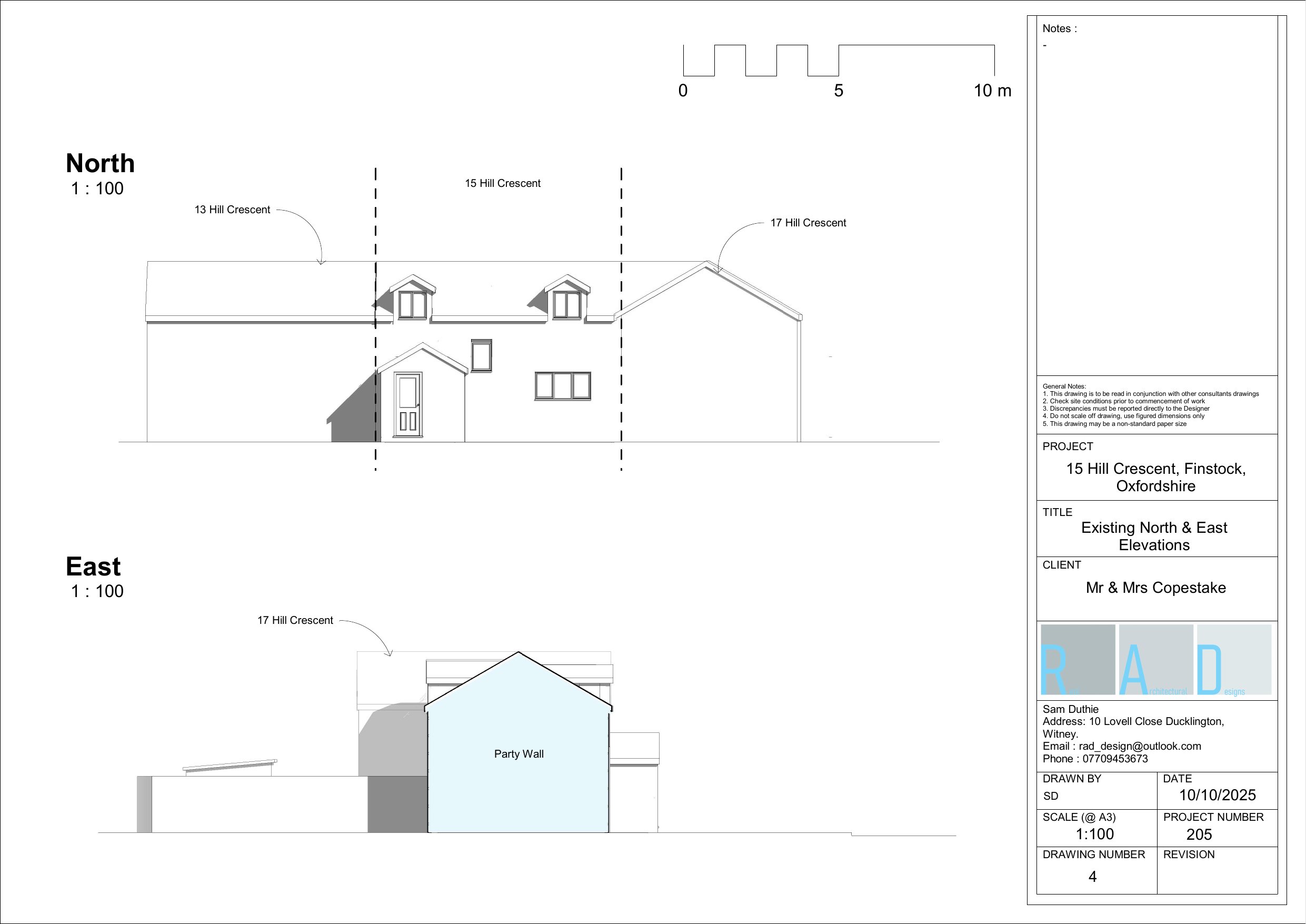Click the front door in North elevation
Screen dimensions: 1306x924
point(408,405)
